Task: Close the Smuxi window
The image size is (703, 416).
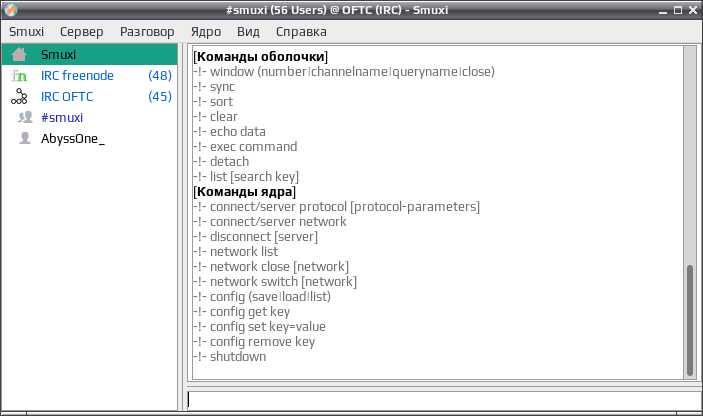Action: tap(693, 10)
